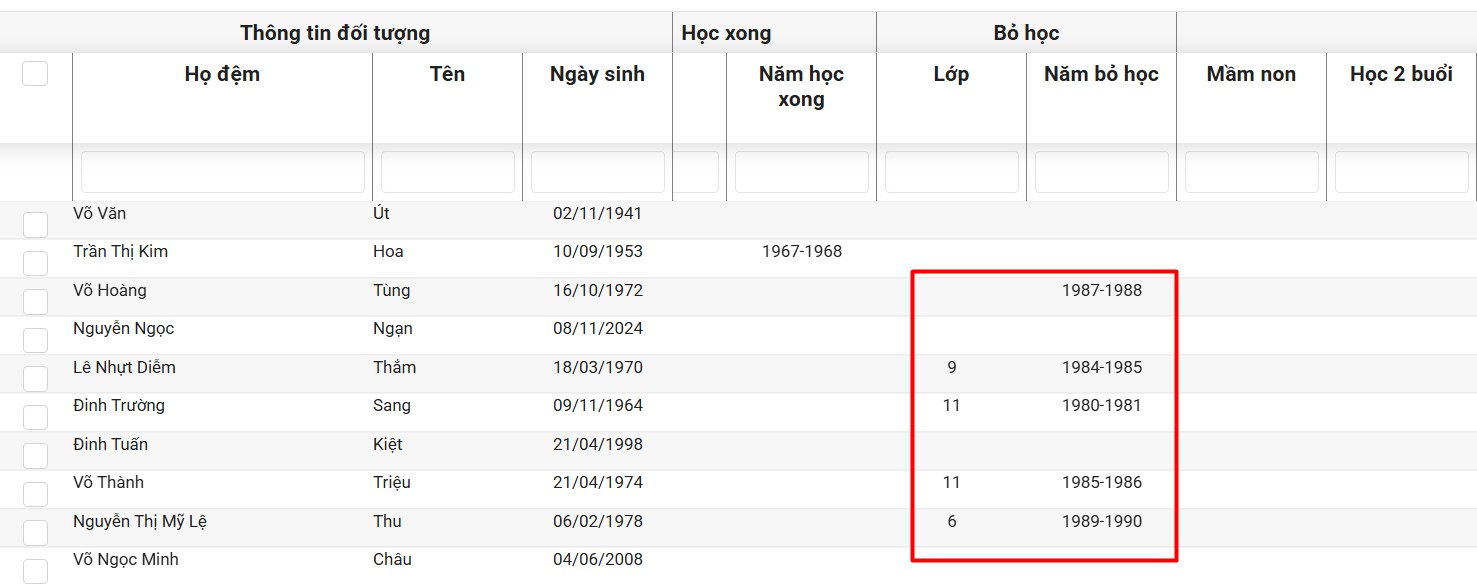Click the Năm học xong filter input
1477x584 pixels.
click(x=801, y=172)
